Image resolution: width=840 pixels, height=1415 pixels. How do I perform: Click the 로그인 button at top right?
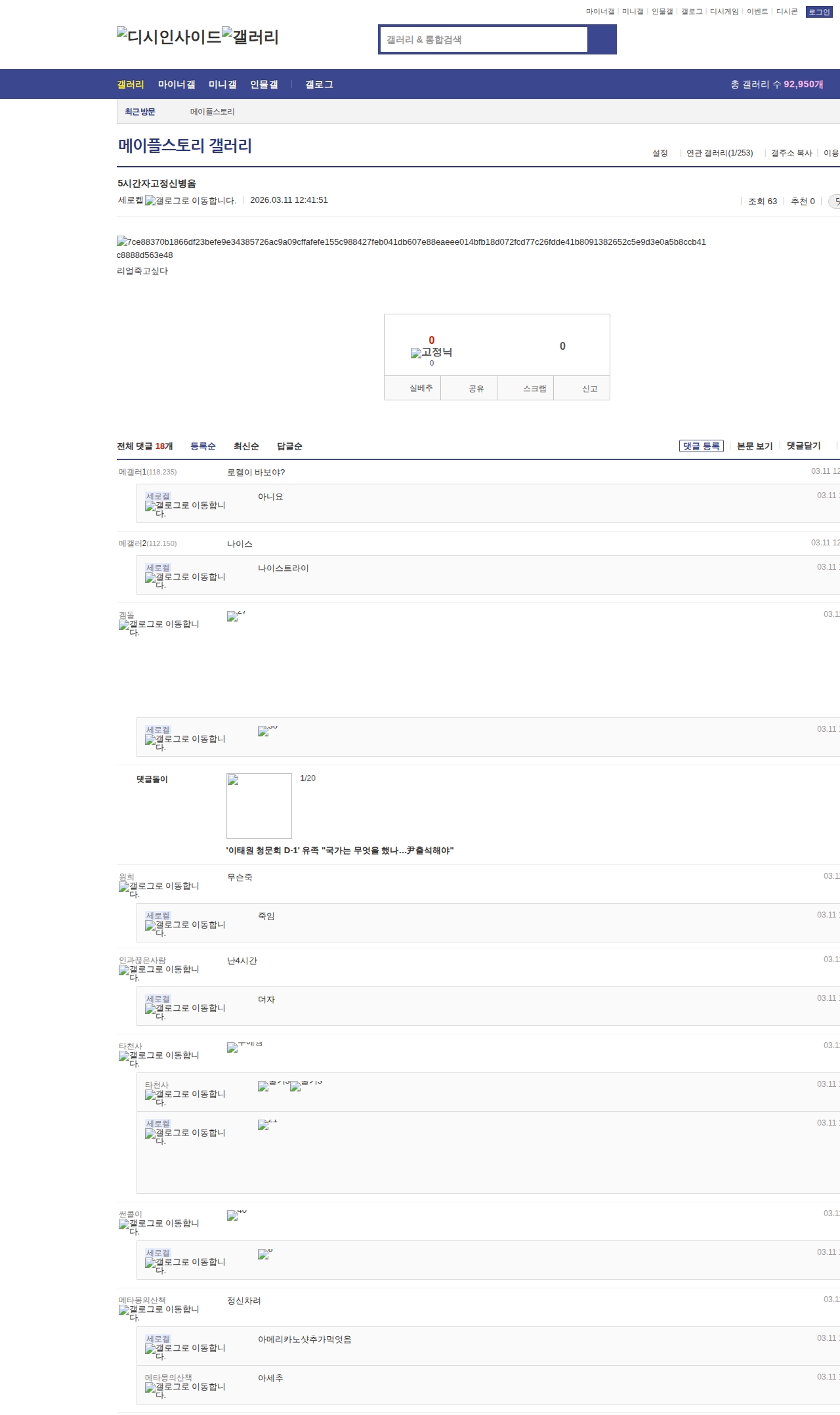click(818, 12)
